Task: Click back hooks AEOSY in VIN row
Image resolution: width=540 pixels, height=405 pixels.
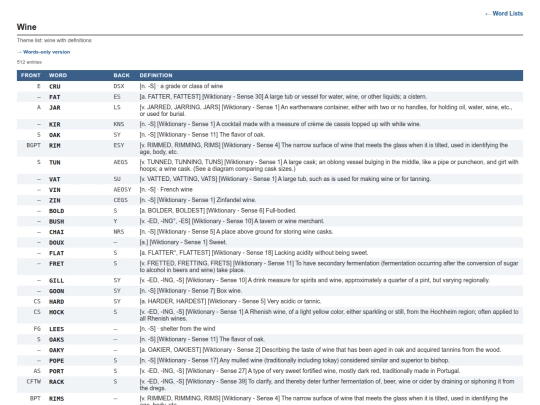Action: point(122,189)
